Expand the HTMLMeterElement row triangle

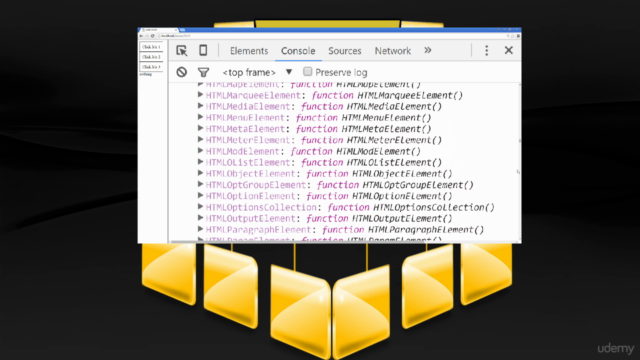click(200, 140)
